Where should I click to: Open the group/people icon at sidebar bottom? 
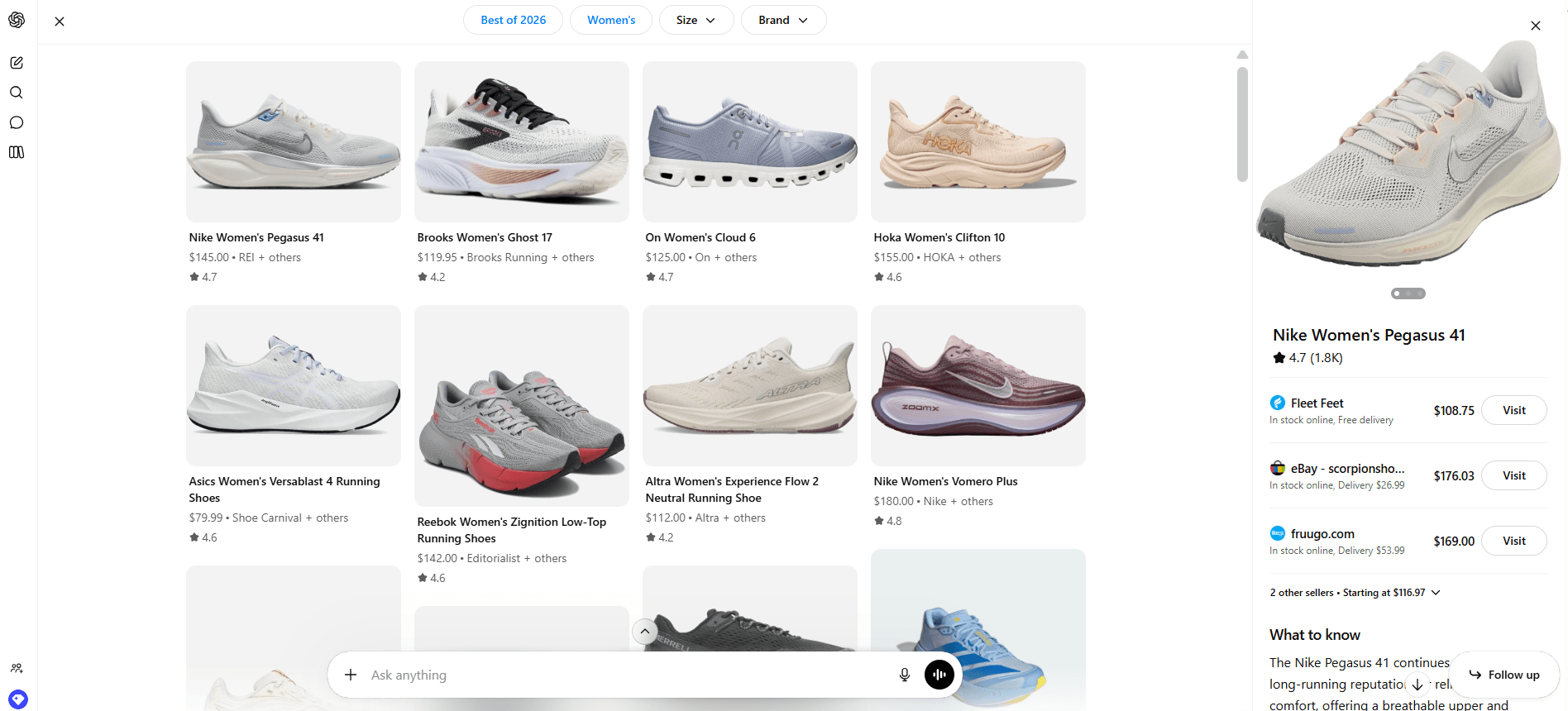coord(17,668)
